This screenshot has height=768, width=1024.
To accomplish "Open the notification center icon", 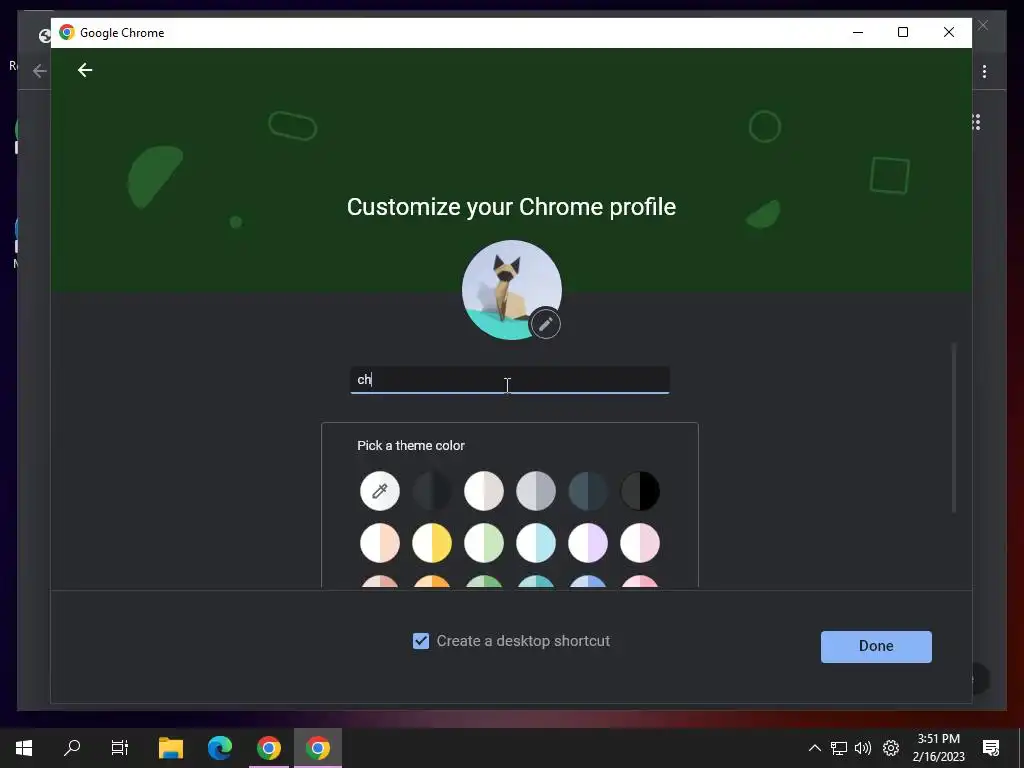I will pyautogui.click(x=991, y=748).
